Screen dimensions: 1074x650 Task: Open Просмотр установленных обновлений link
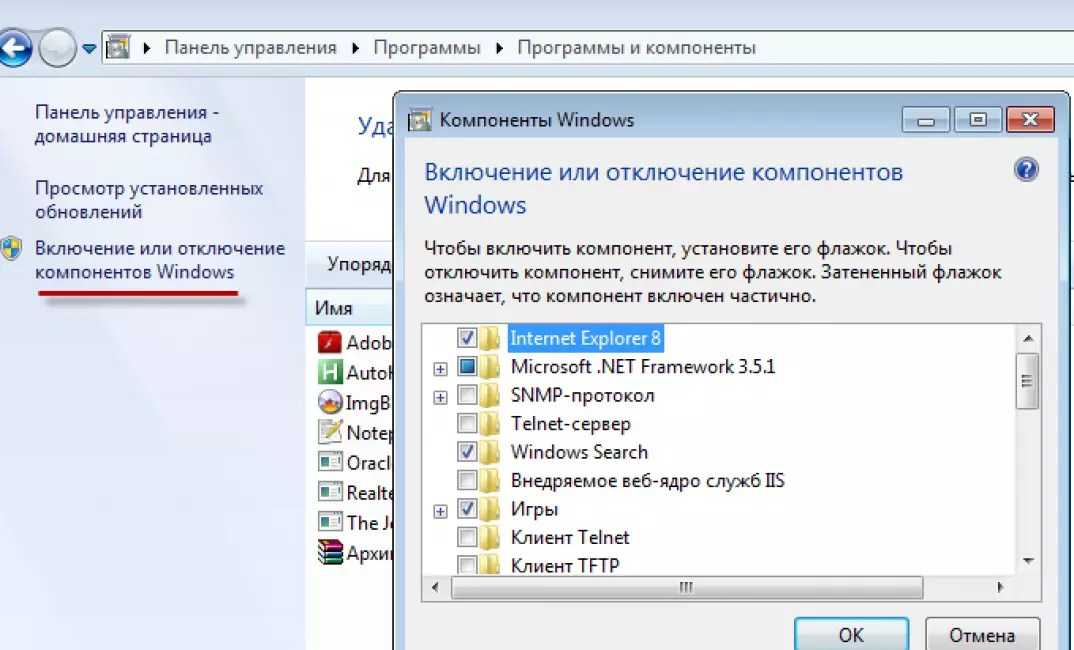tap(149, 200)
